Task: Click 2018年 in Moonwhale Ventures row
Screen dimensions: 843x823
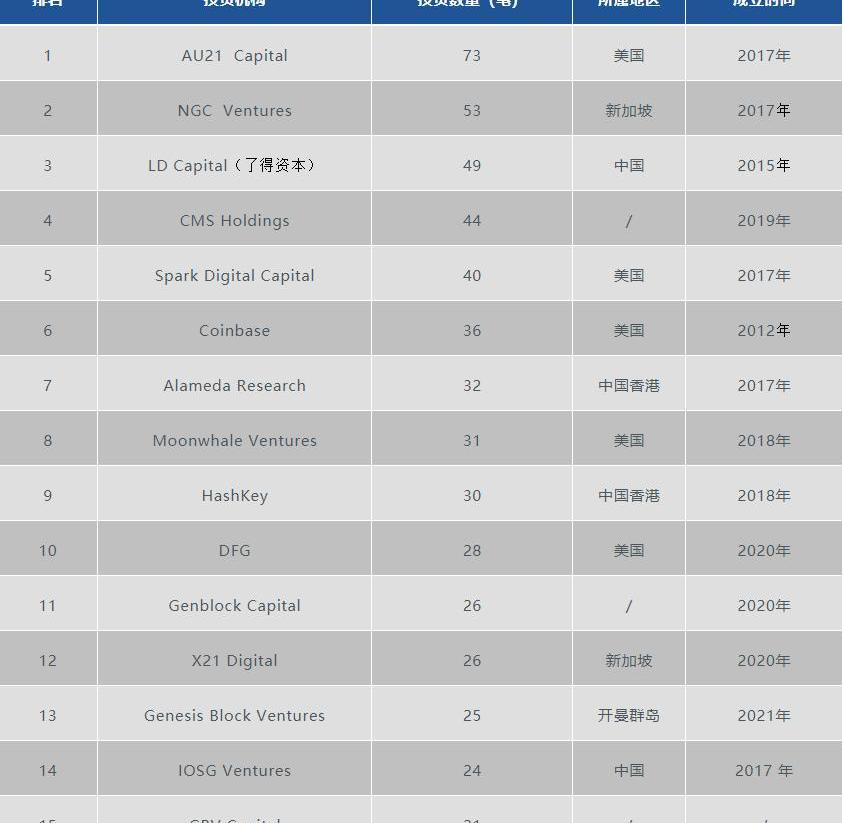Action: [763, 440]
